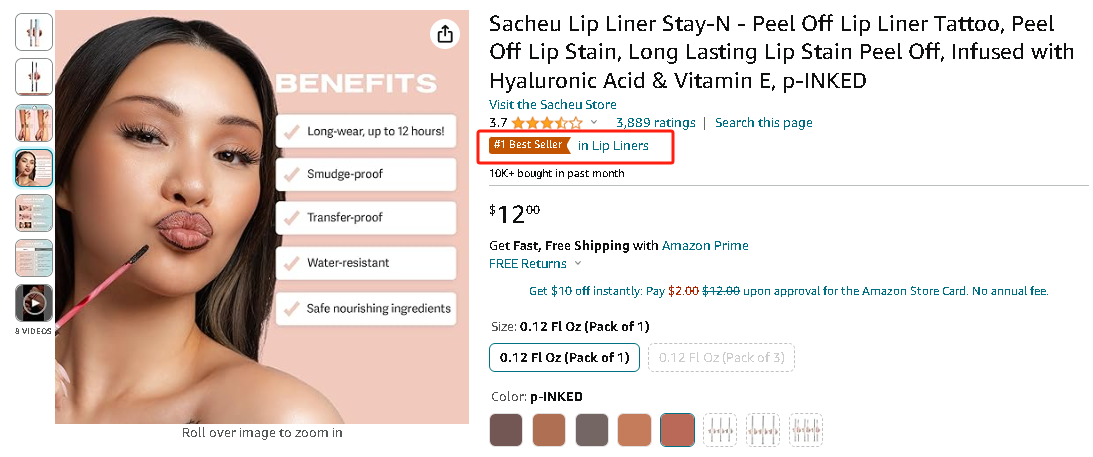Open the third thumbnail image
Image resolution: width=1093 pixels, height=457 pixels.
34,122
